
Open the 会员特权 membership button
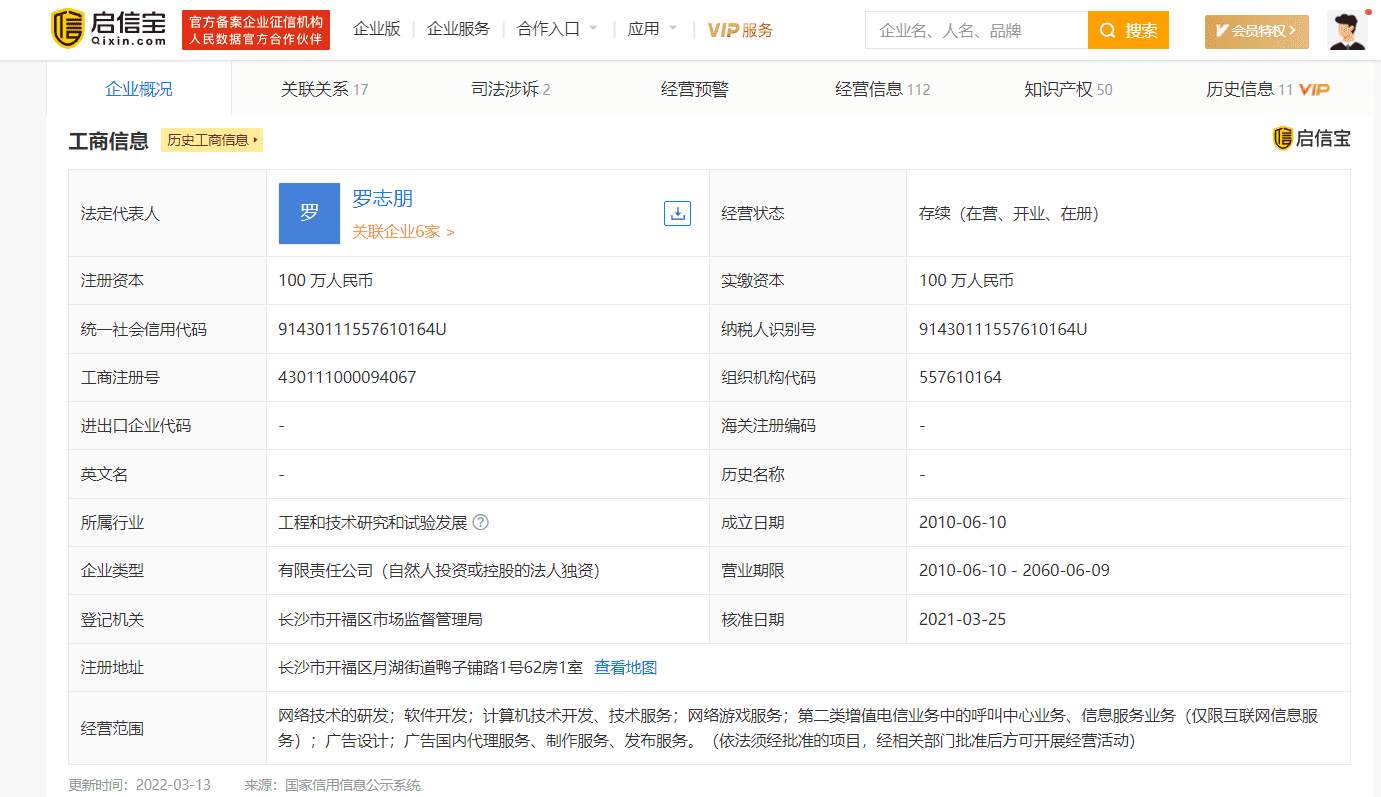click(1256, 31)
